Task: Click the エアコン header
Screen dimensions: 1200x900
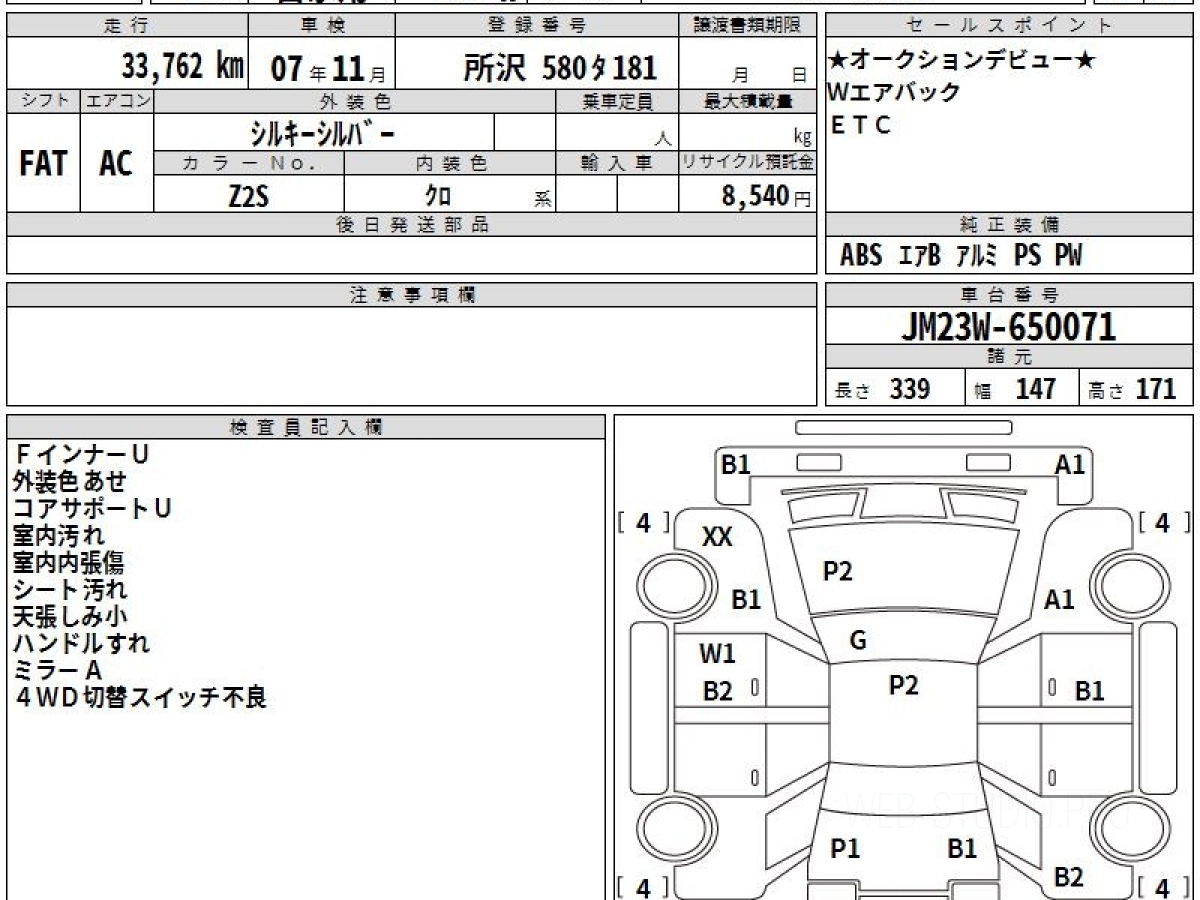Action: (117, 101)
